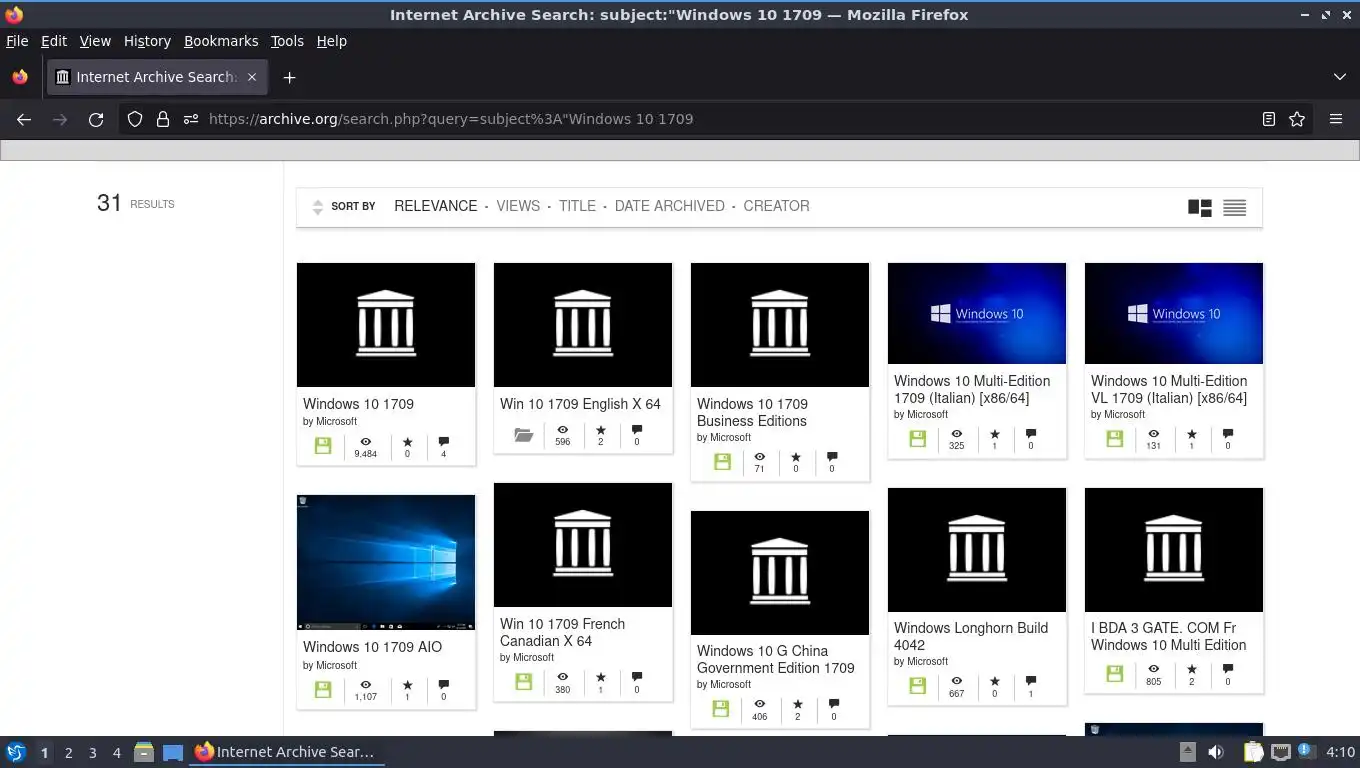1360x768 pixels.
Task: Click the 4:10 clock in taskbar
Action: pyautogui.click(x=1340, y=752)
